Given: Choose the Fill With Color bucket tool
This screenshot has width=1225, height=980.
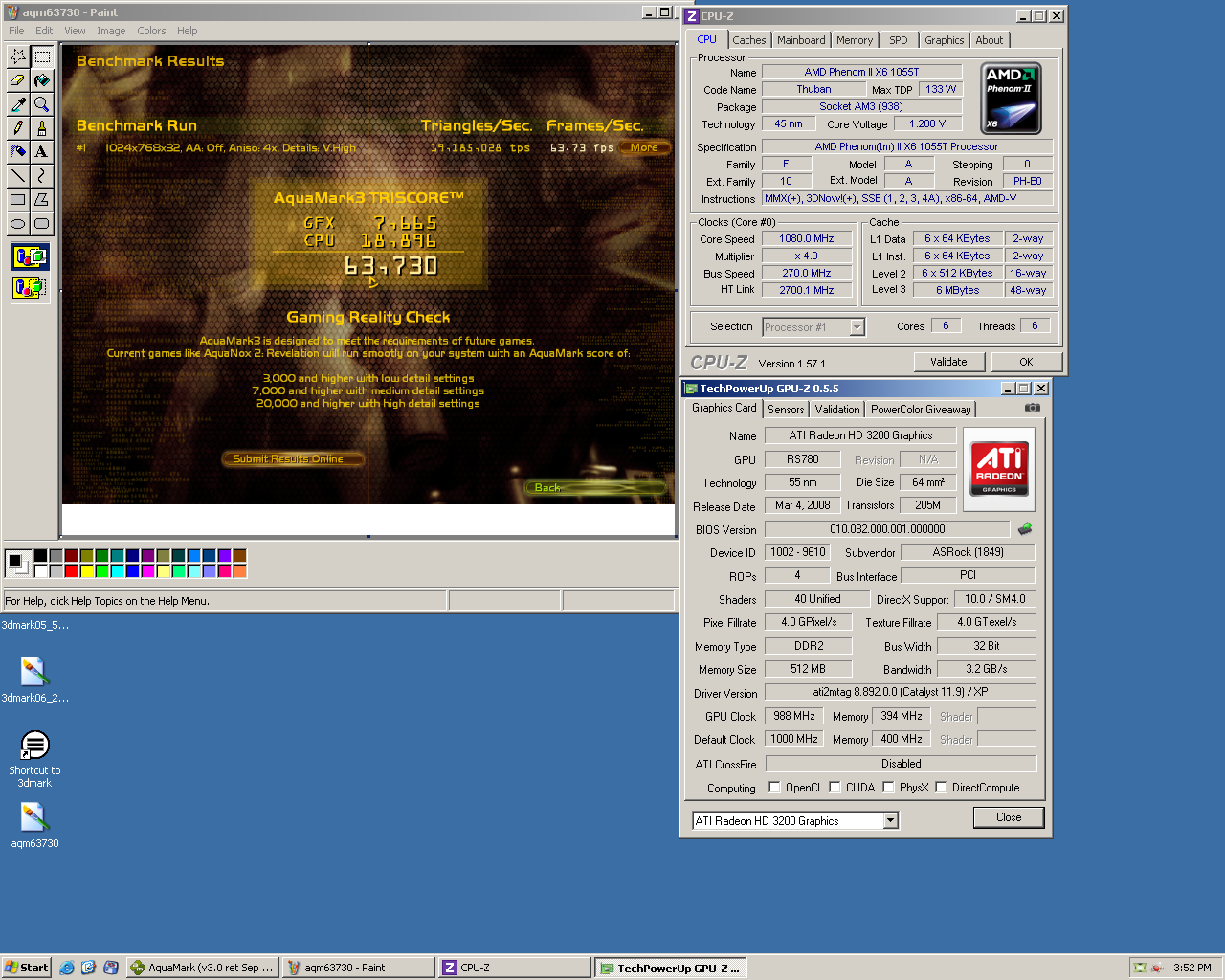Looking at the screenshot, I should pyautogui.click(x=42, y=80).
